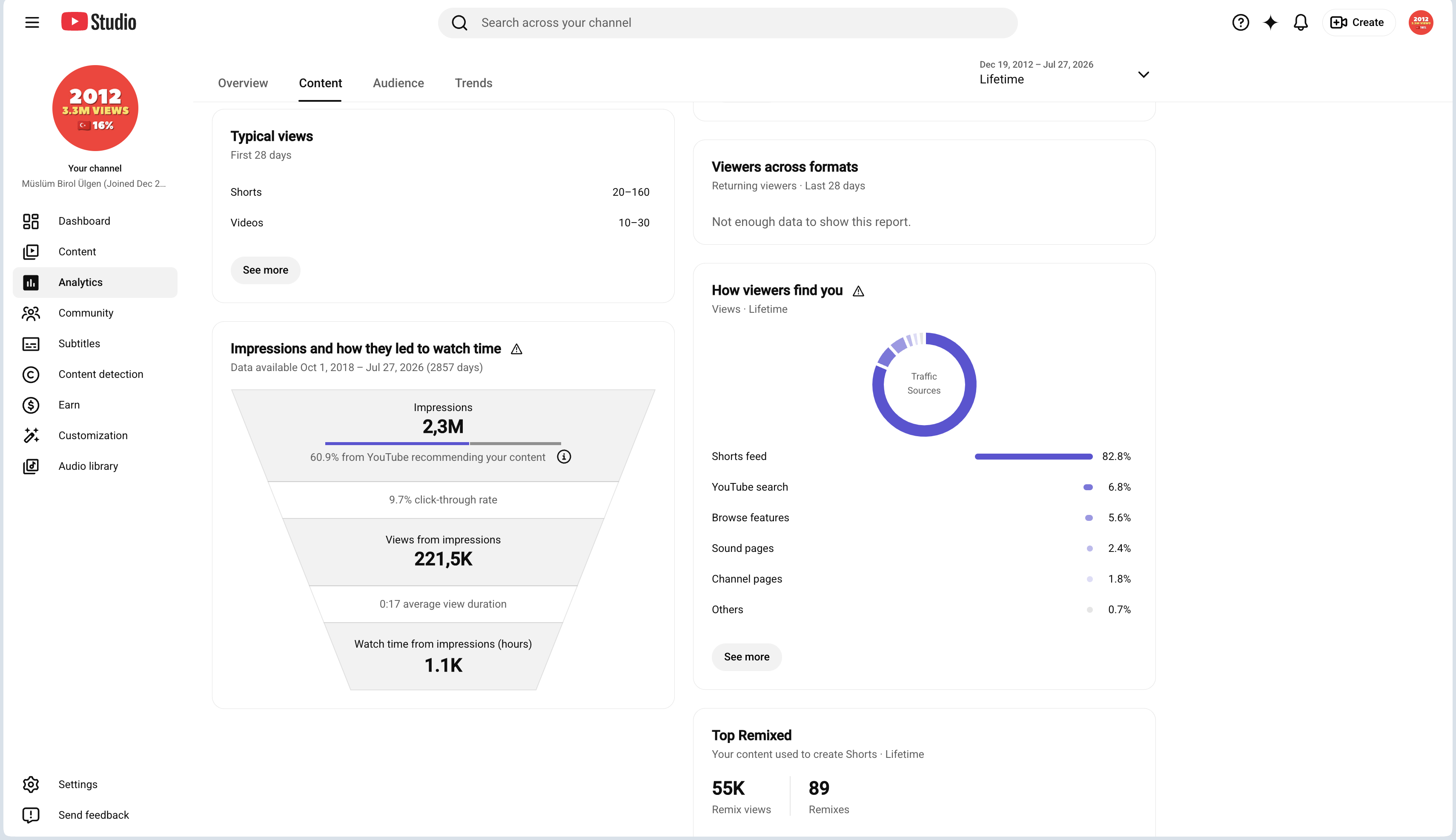Switch to the Trends tab
The image size is (1456, 840).
point(473,83)
